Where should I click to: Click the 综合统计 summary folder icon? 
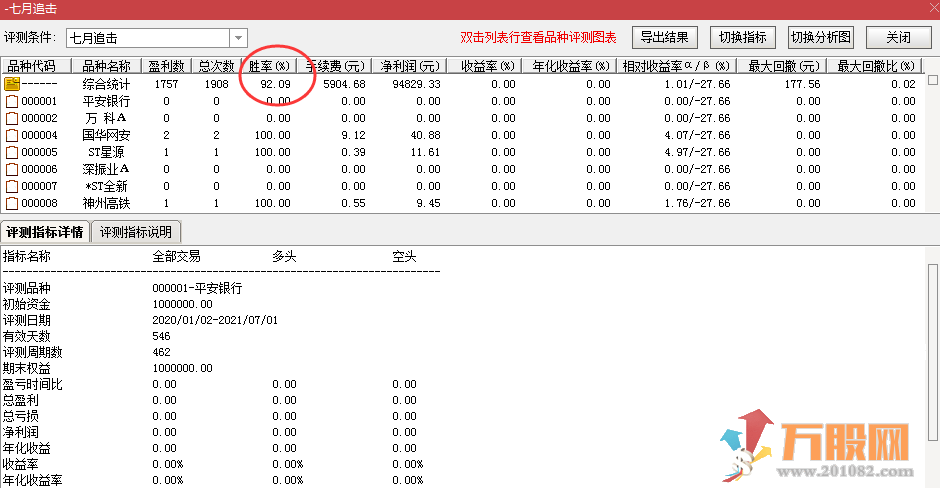point(11,84)
